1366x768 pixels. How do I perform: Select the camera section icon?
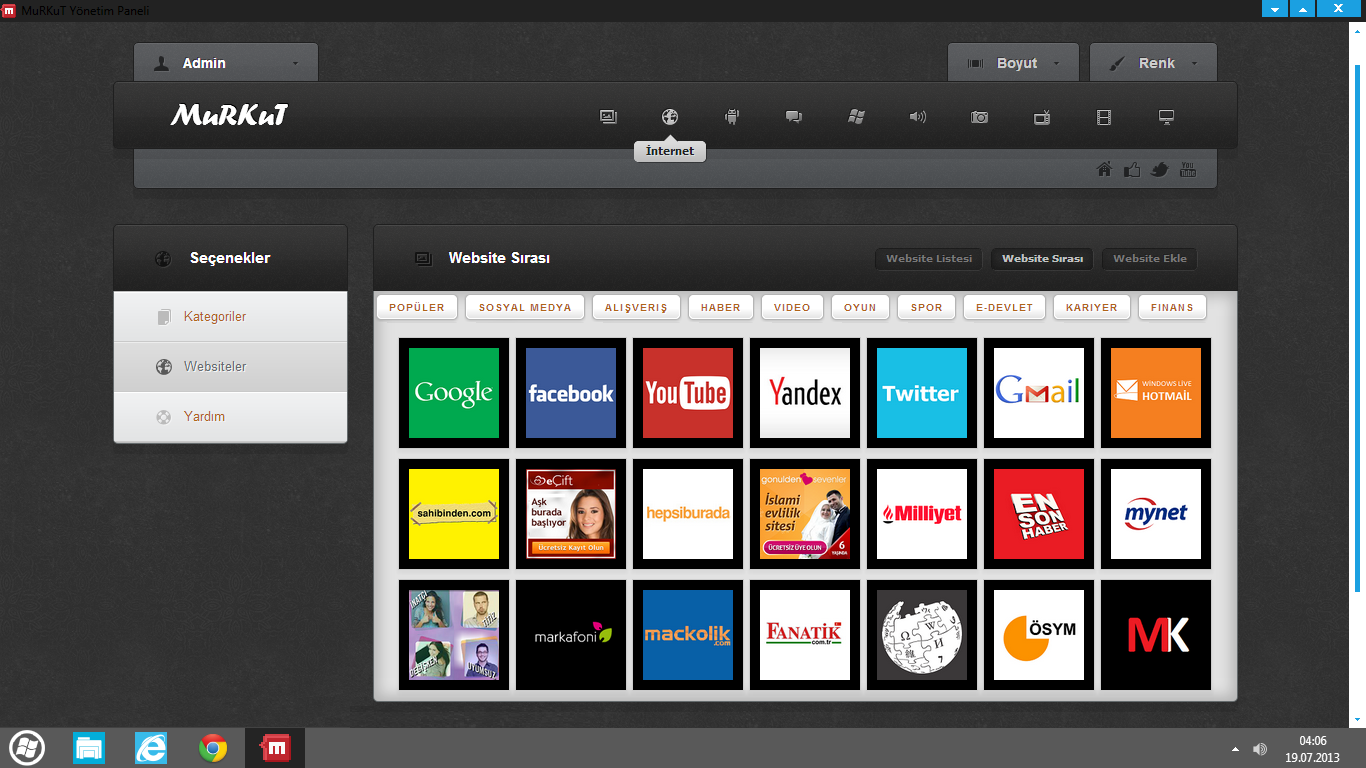pos(980,117)
